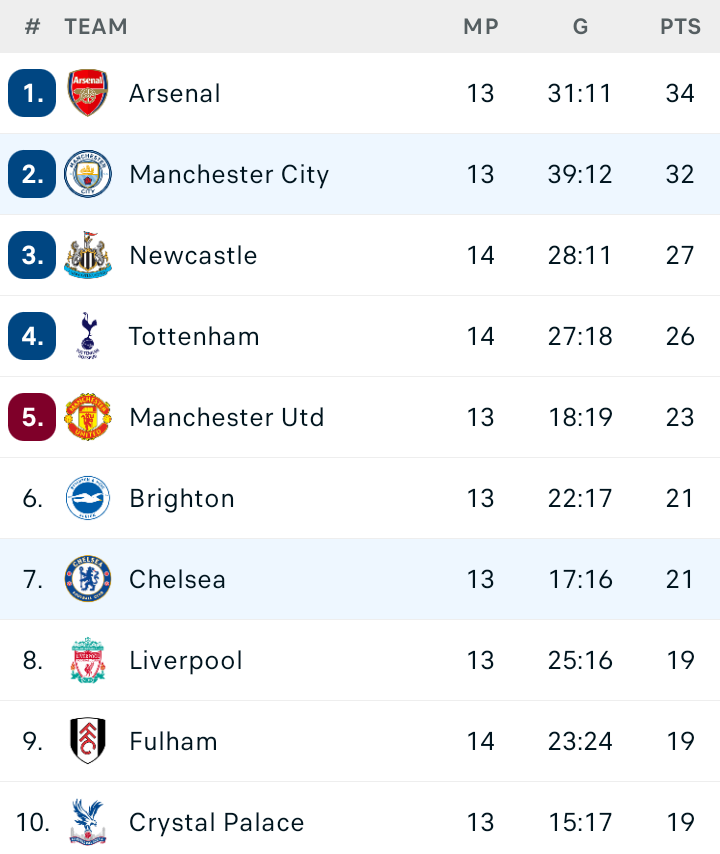Open the Arsenal team link
720x854 pixels.
coord(175,93)
